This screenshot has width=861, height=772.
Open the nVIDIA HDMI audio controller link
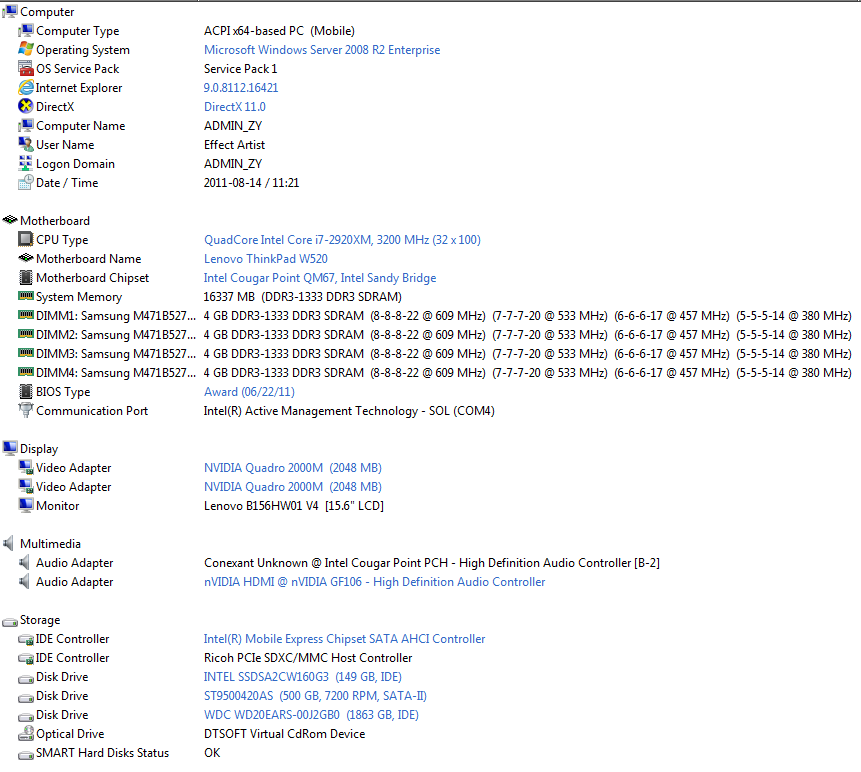coord(374,582)
